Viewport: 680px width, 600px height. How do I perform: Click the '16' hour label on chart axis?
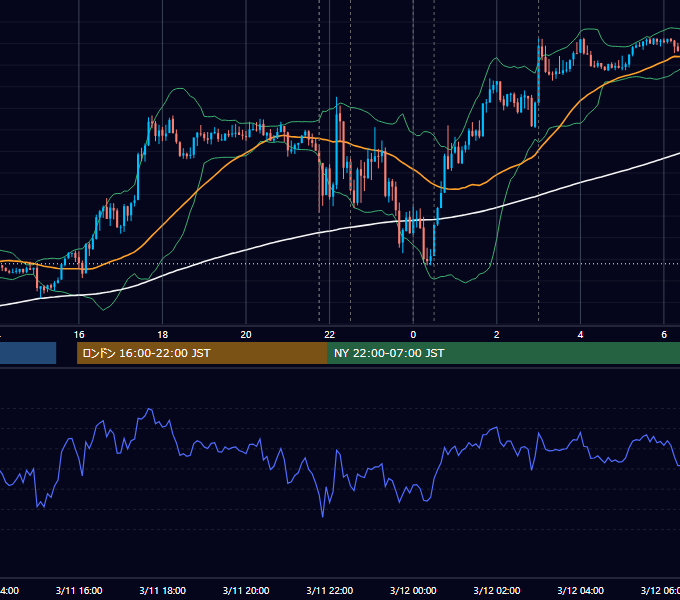coord(79,334)
